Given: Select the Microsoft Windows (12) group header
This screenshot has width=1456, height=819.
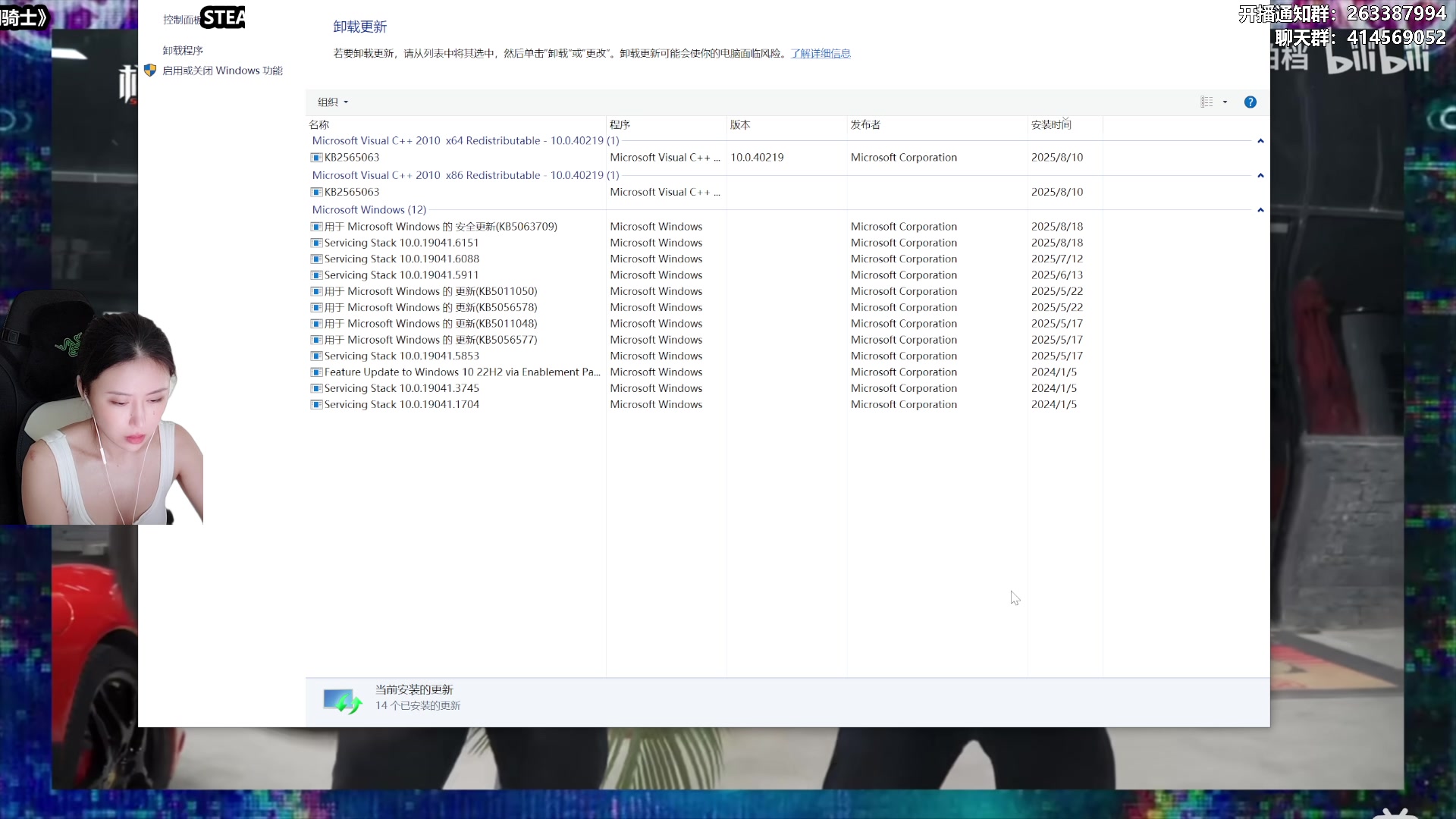Looking at the screenshot, I should tap(369, 210).
